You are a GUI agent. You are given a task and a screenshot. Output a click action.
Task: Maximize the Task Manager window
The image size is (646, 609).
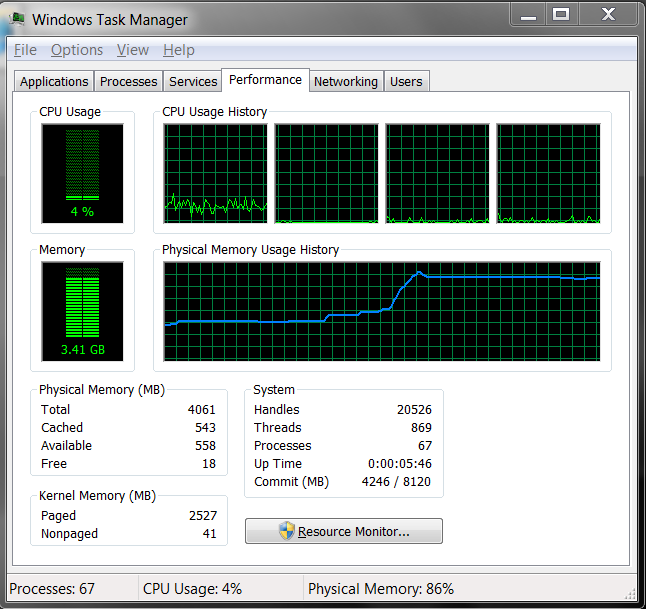pos(561,15)
